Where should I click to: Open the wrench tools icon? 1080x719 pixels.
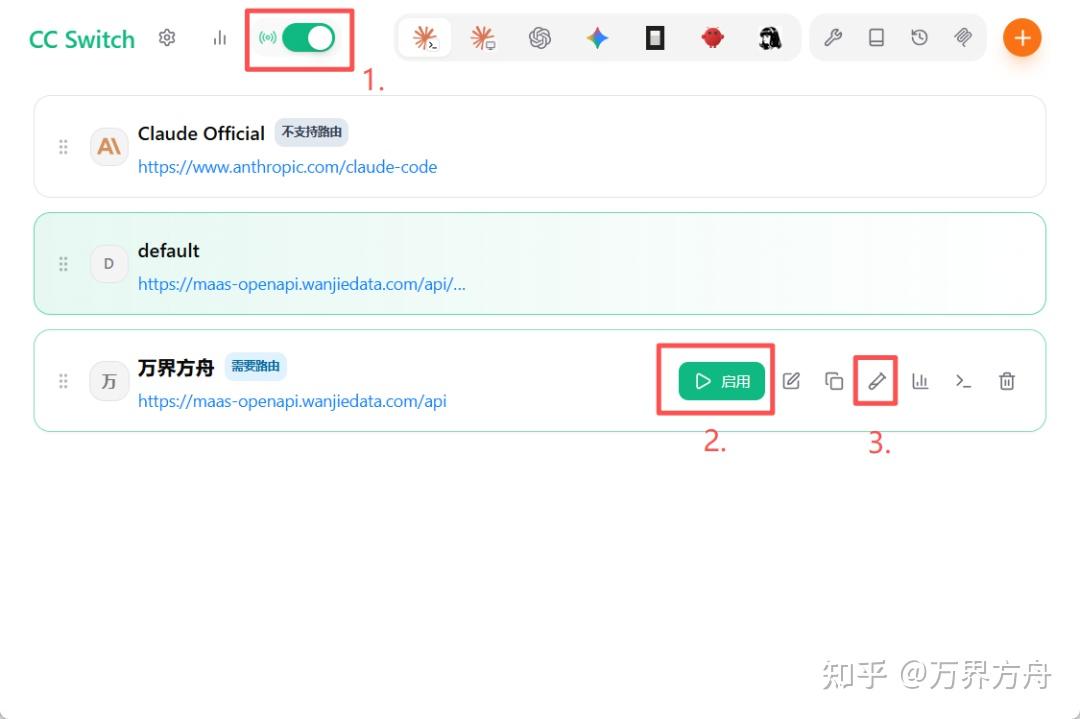pos(833,38)
